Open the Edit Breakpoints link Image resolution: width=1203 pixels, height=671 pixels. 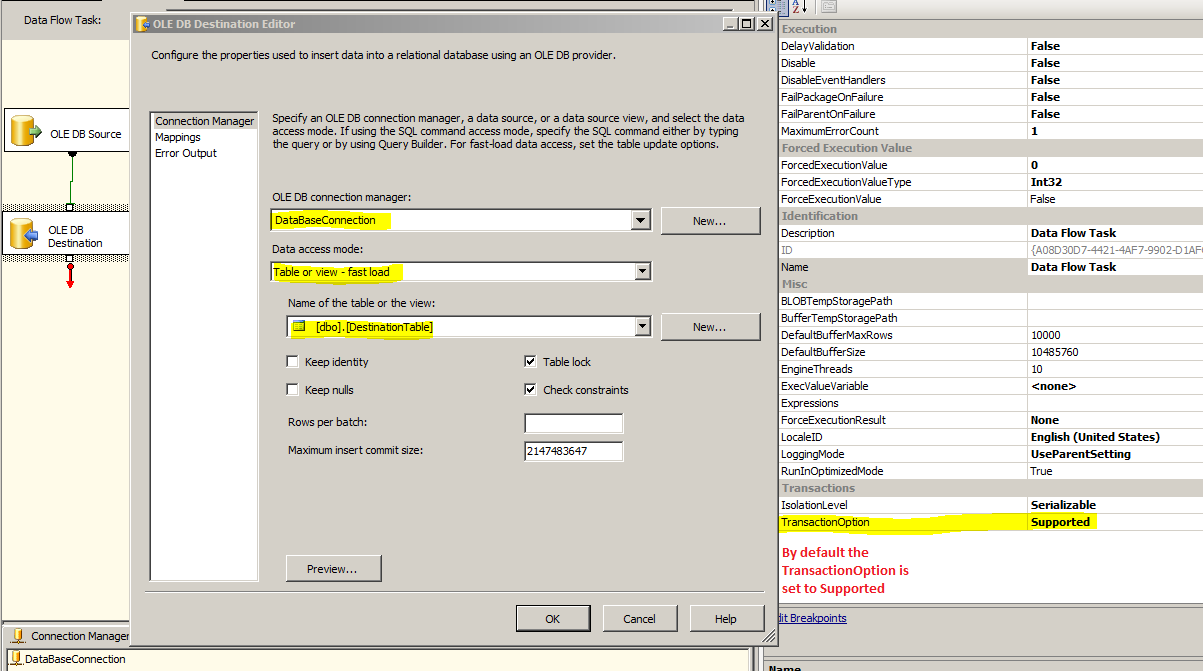(810, 617)
